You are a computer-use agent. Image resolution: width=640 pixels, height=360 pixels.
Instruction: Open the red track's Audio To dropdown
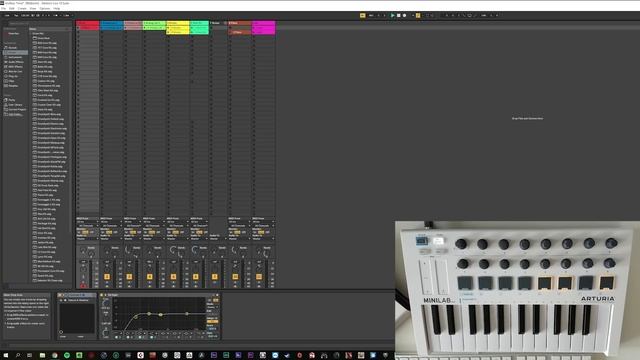point(87,239)
